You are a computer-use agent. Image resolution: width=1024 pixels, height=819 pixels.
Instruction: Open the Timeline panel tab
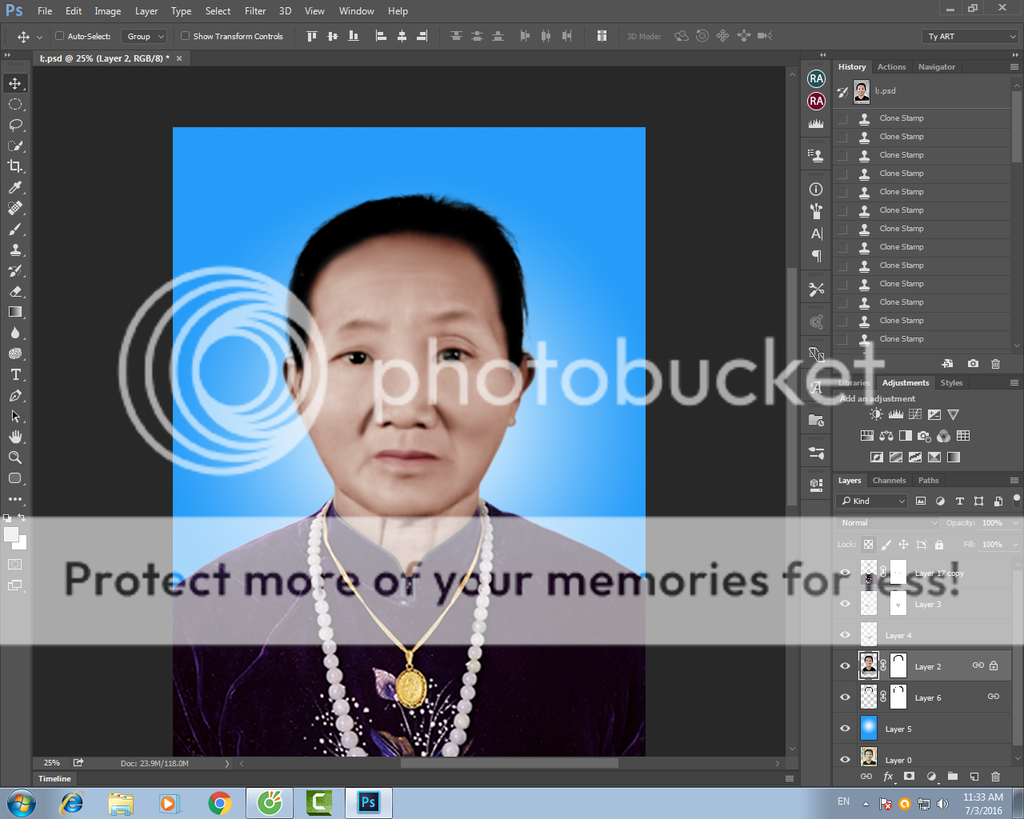coord(54,779)
